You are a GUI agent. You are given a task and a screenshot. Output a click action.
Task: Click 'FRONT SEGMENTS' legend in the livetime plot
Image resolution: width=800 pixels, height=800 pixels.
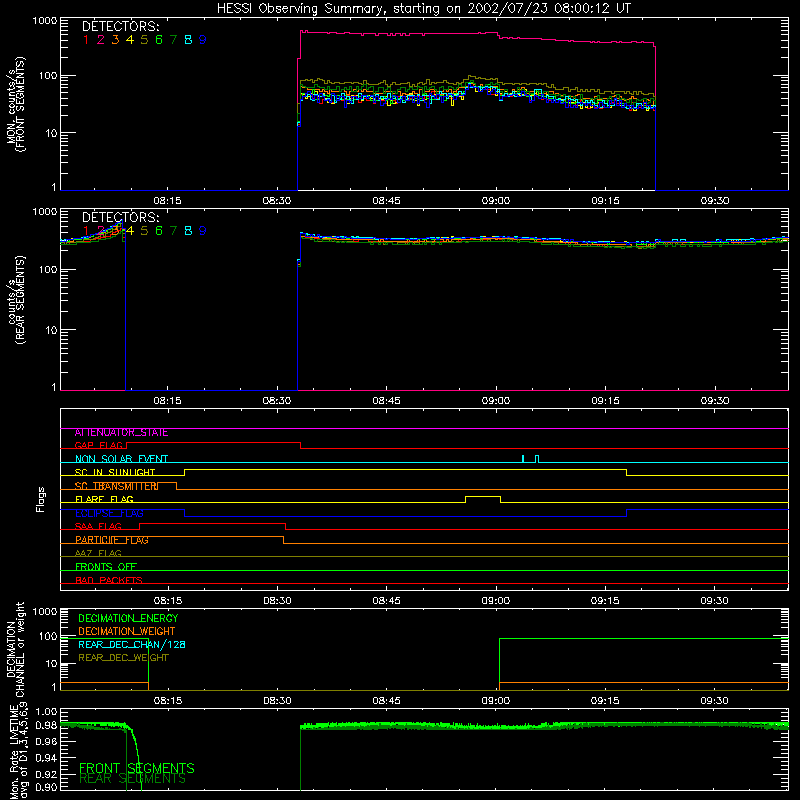pos(137,768)
